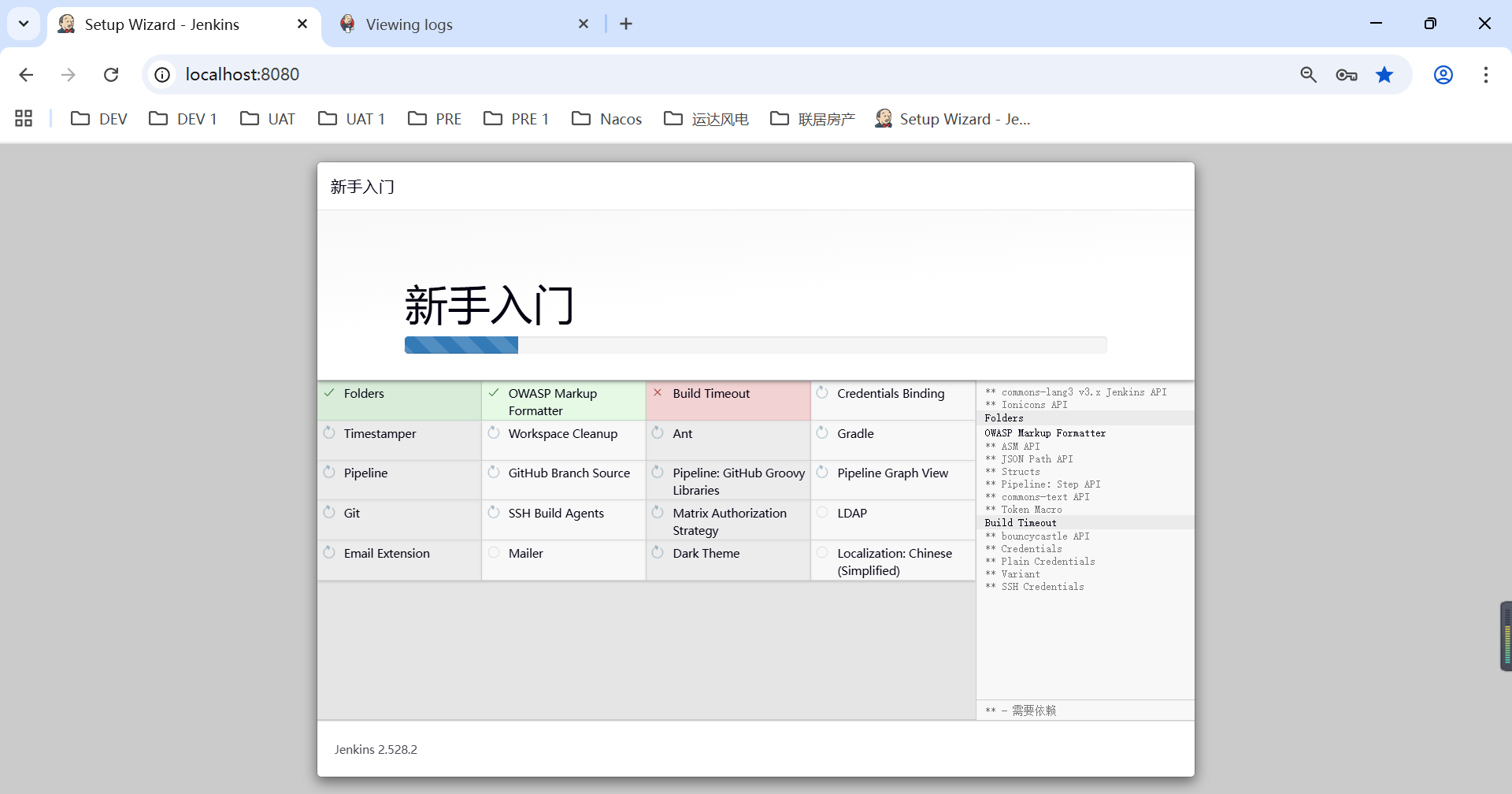Click Credentials Binding pending spinner icon

pyautogui.click(x=822, y=392)
